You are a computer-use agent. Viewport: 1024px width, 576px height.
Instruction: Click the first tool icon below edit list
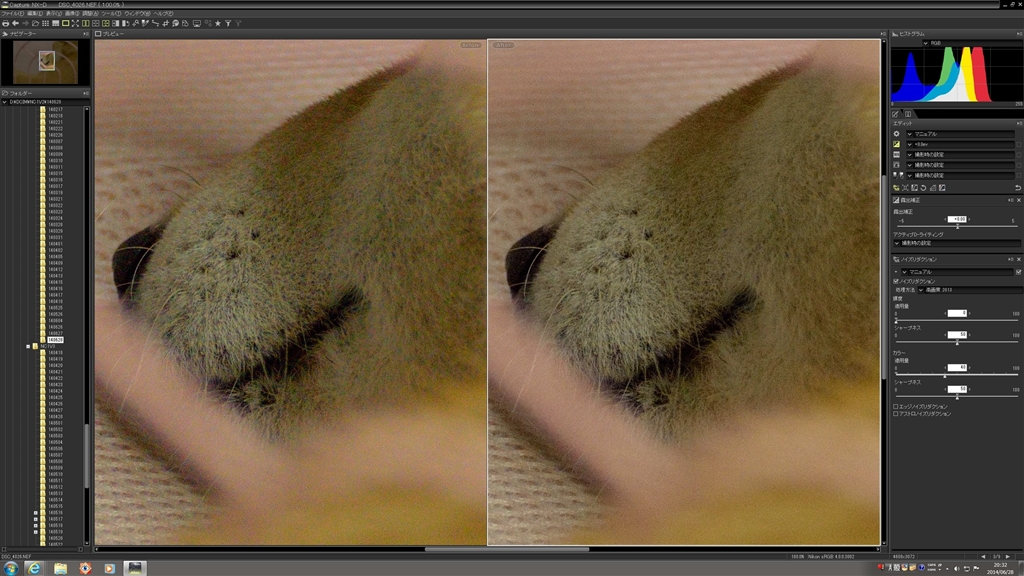coord(896,188)
